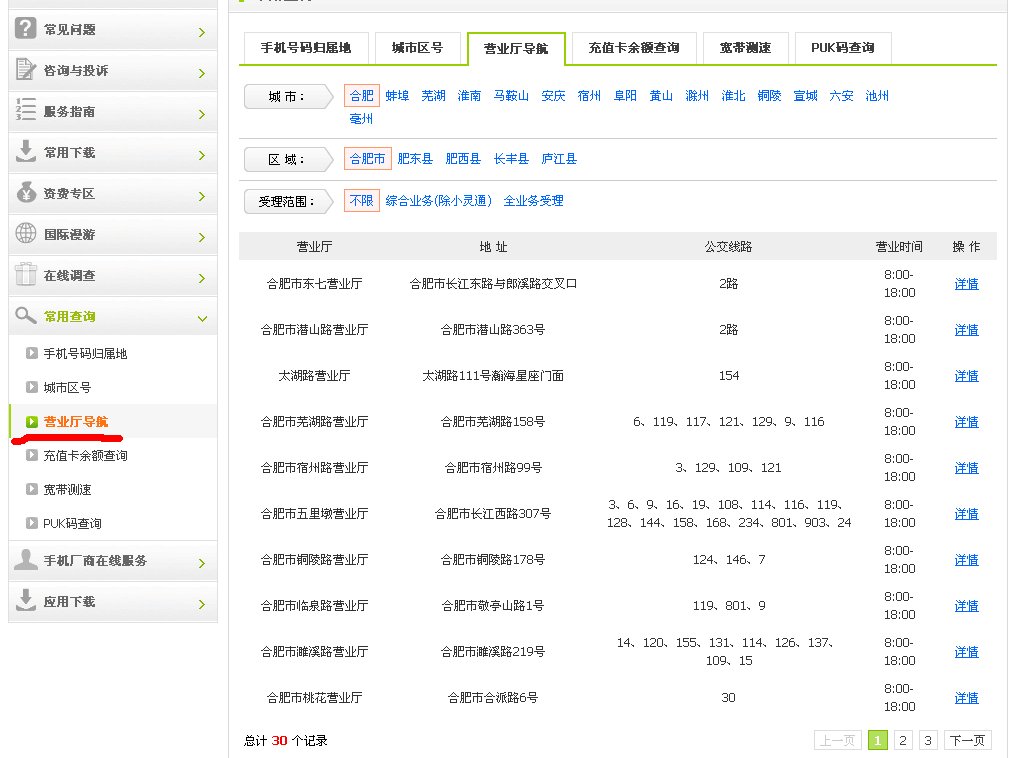Click the globe icon for 国际漫游

pyautogui.click(x=26, y=233)
